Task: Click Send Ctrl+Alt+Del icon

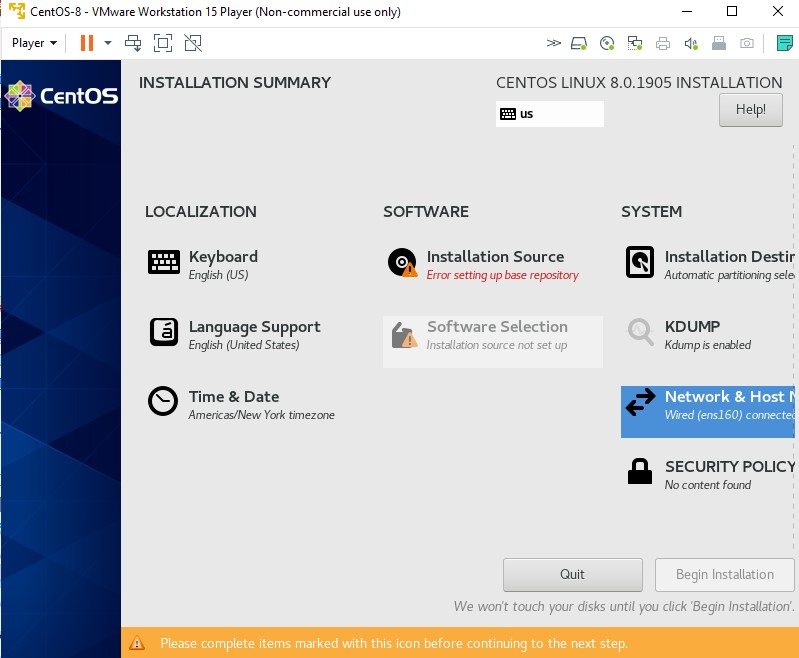Action: click(134, 43)
